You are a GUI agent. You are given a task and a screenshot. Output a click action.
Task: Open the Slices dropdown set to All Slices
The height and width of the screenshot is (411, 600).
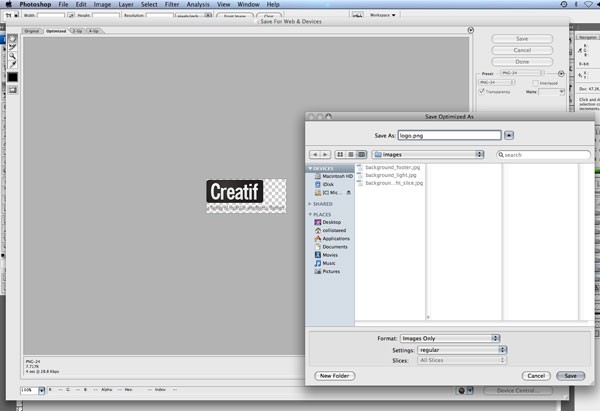(x=462, y=360)
